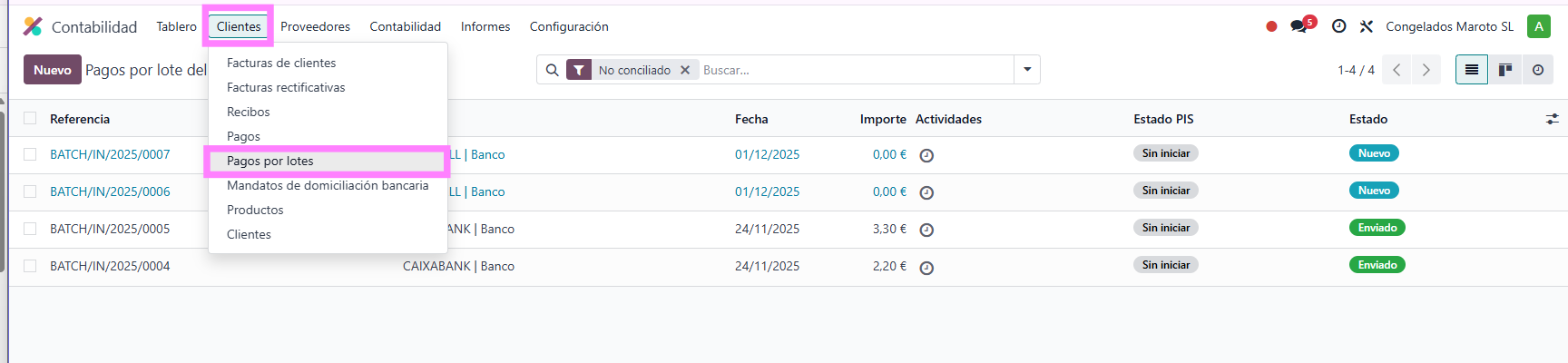Select checkbox for BATCH/IN/2025/0007

[30, 154]
